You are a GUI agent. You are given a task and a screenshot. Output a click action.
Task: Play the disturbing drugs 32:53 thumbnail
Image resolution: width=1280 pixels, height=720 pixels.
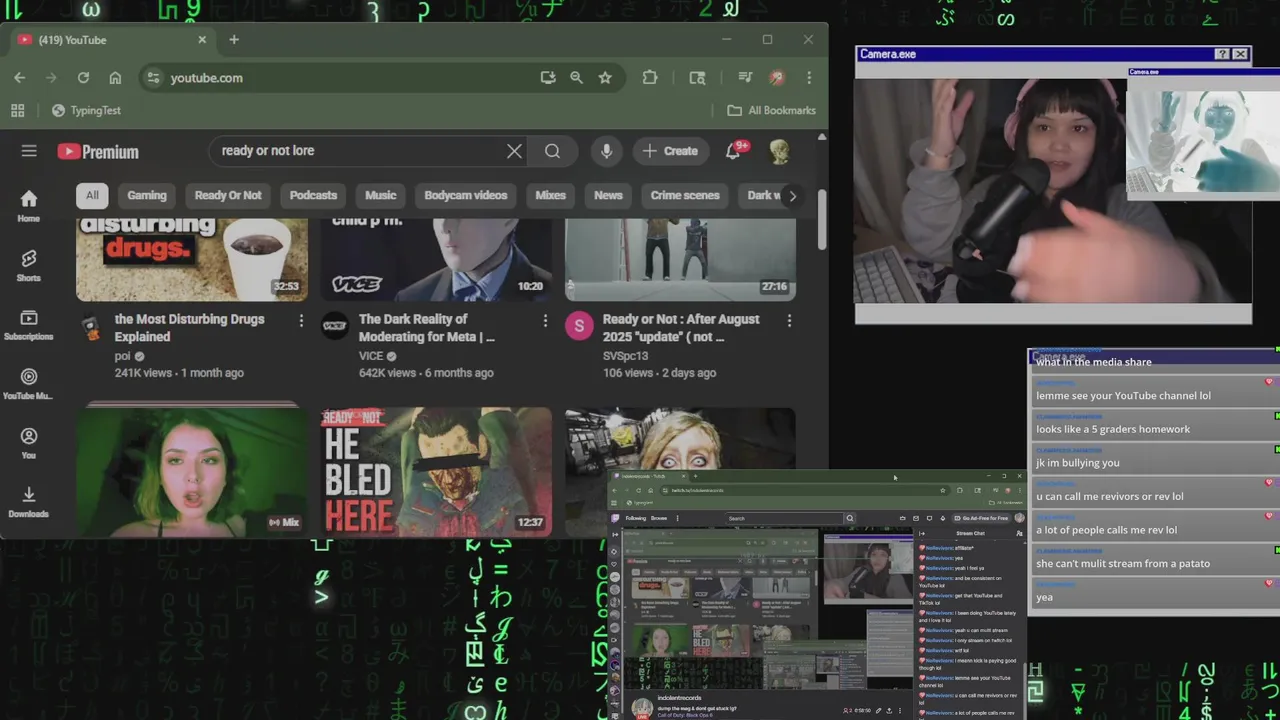coord(192,258)
